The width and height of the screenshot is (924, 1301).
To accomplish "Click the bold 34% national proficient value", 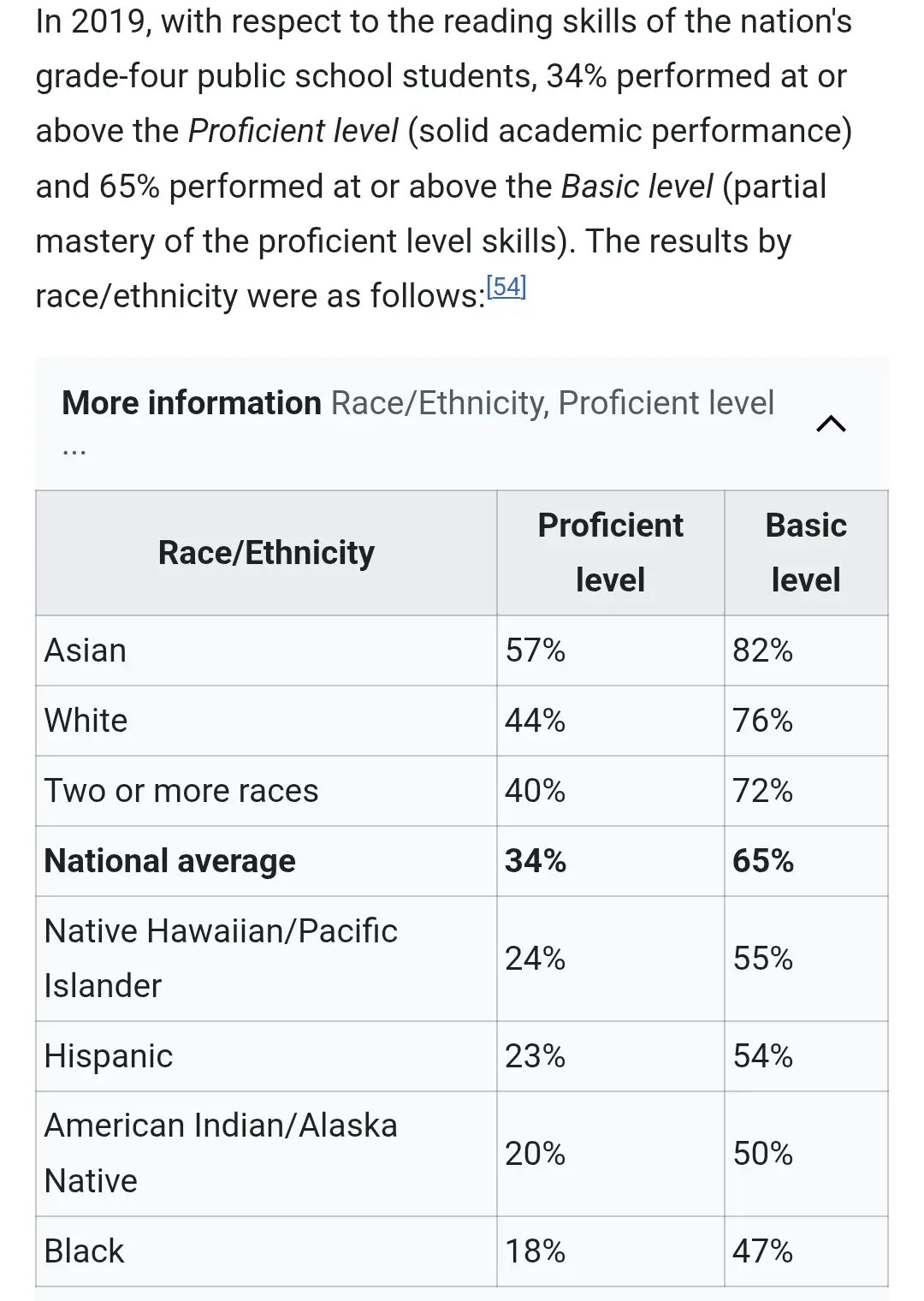I will (536, 861).
